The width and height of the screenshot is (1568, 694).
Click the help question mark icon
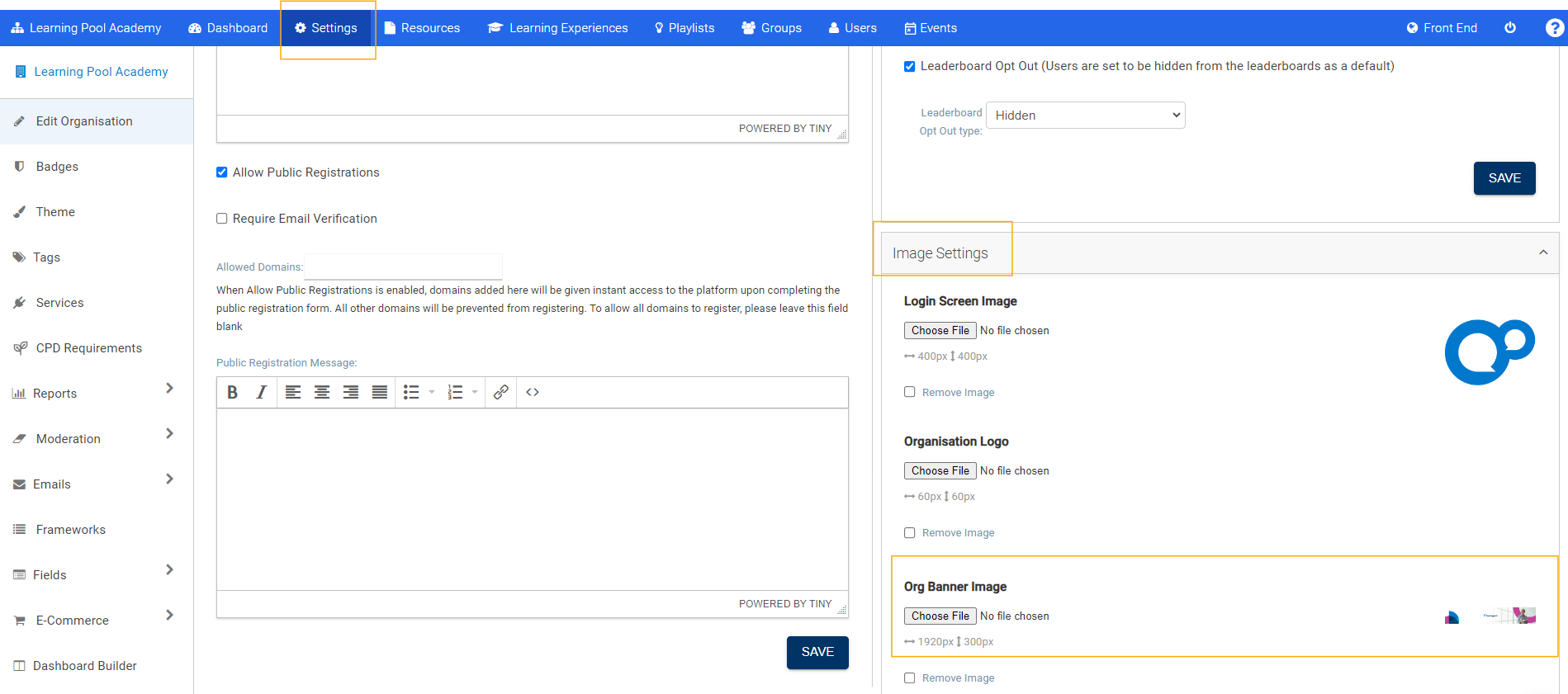pos(1554,28)
